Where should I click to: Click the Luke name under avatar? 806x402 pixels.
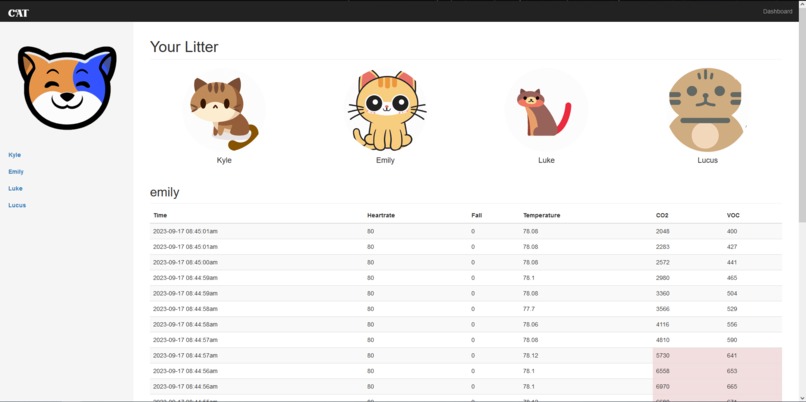coord(546,160)
